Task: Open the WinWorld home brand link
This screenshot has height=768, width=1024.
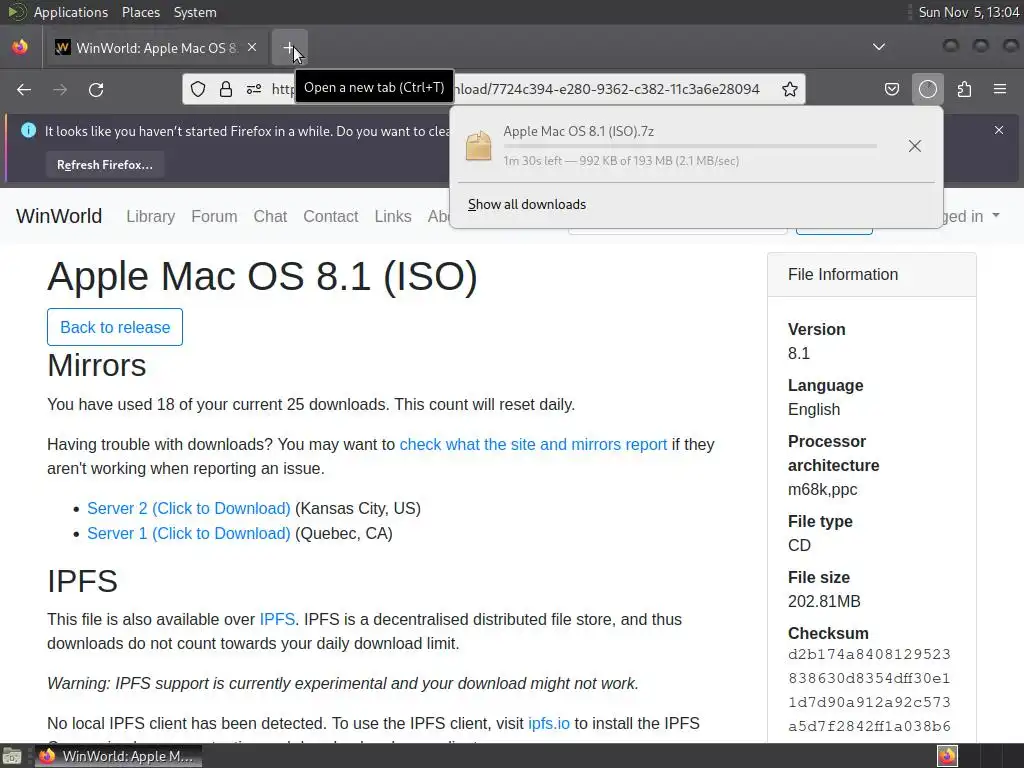Action: [59, 216]
